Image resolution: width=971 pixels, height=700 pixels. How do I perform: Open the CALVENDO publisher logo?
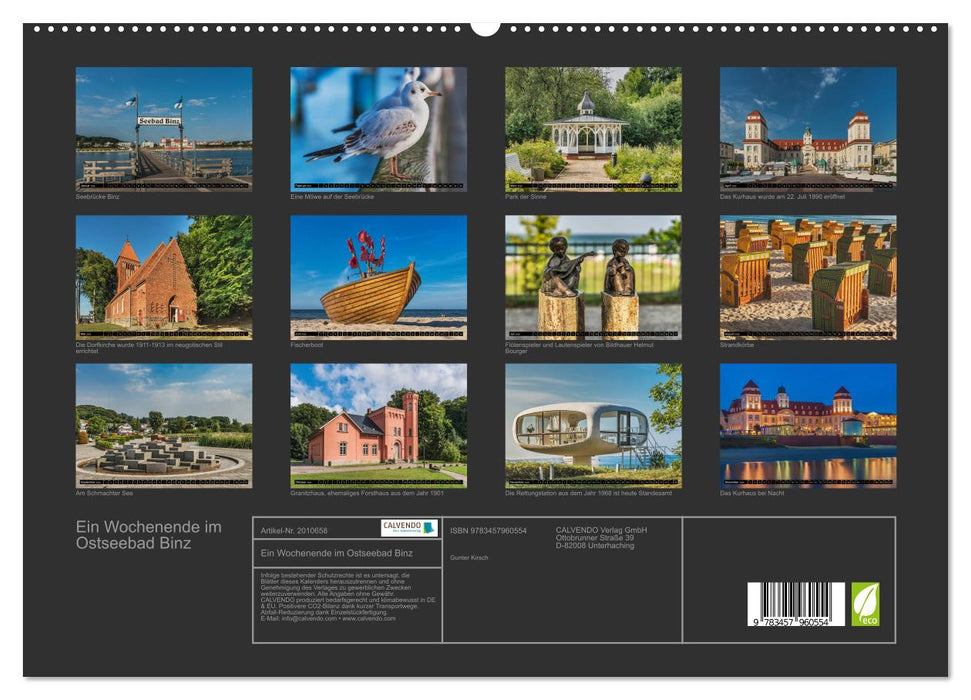407,527
